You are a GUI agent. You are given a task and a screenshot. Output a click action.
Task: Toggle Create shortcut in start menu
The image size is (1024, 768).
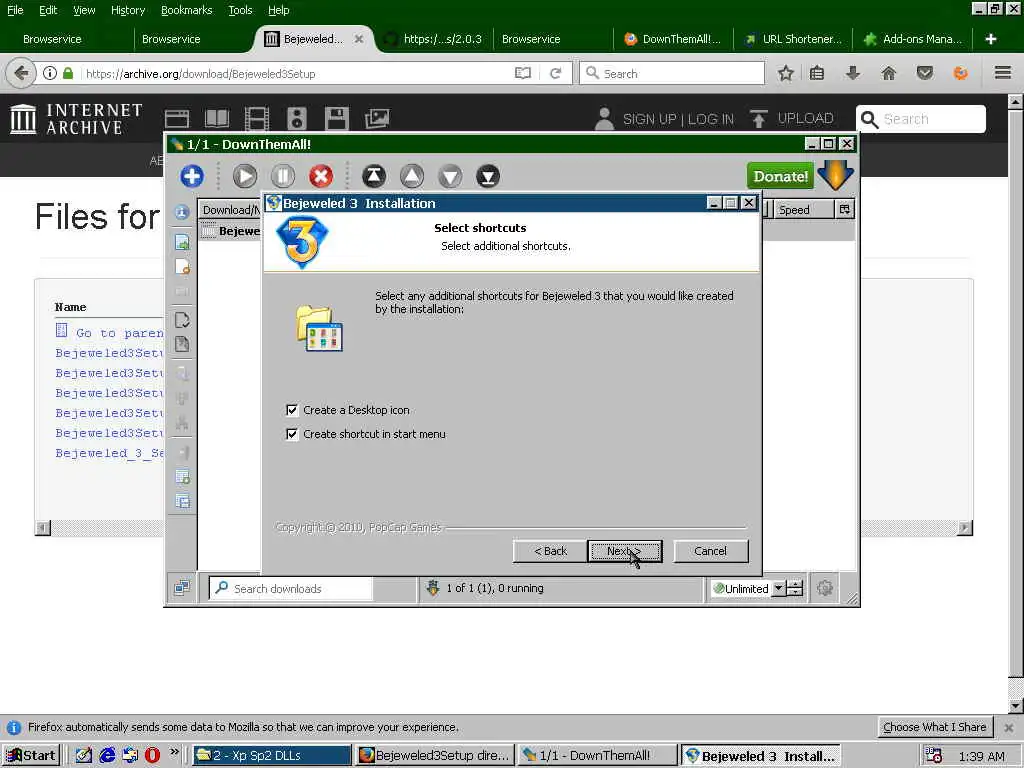tap(292, 434)
